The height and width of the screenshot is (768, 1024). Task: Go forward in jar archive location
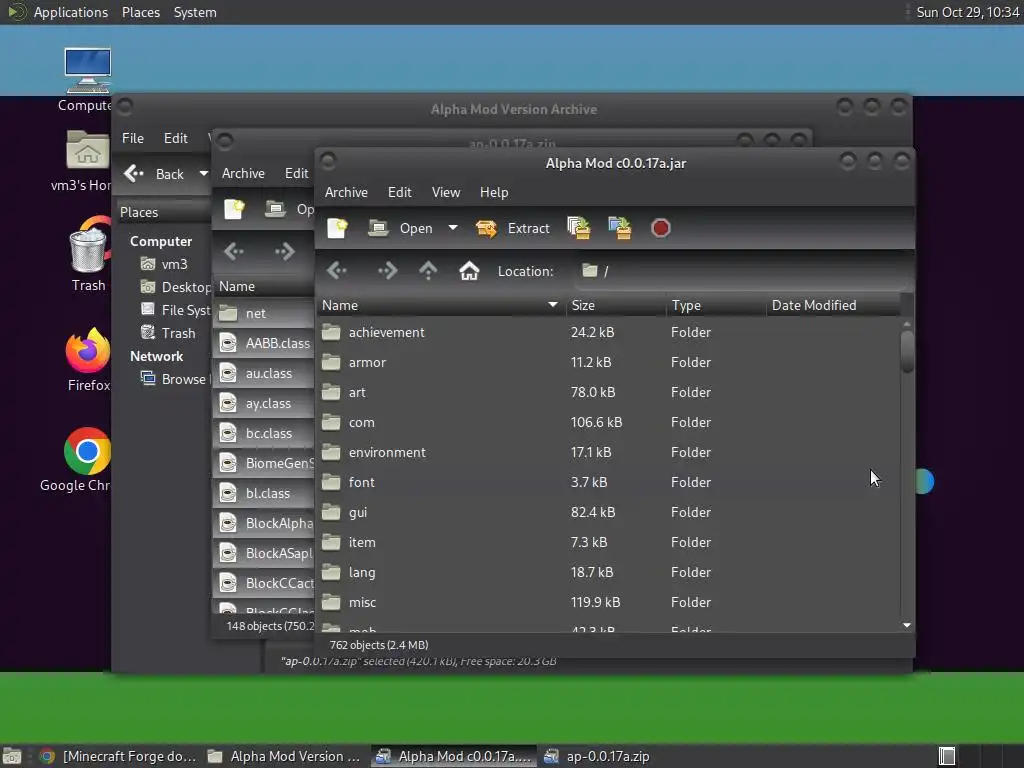pos(387,270)
